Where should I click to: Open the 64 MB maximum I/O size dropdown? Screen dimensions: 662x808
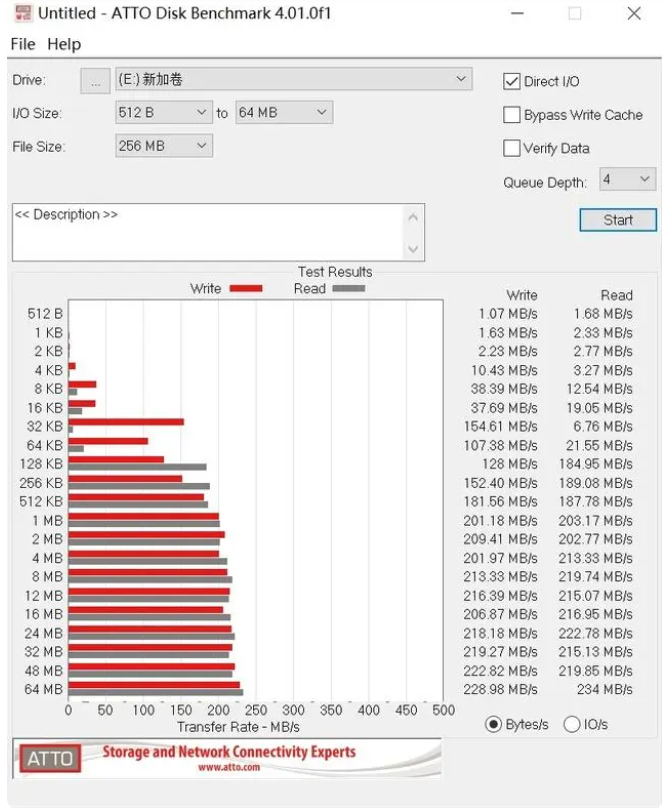tap(321, 113)
